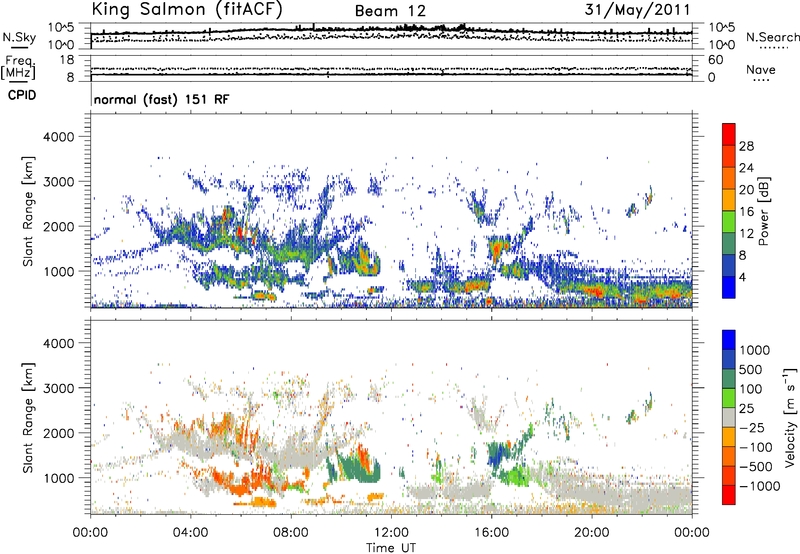
Task: Click the "100" label on the velocity colorbar
Action: click(x=751, y=389)
